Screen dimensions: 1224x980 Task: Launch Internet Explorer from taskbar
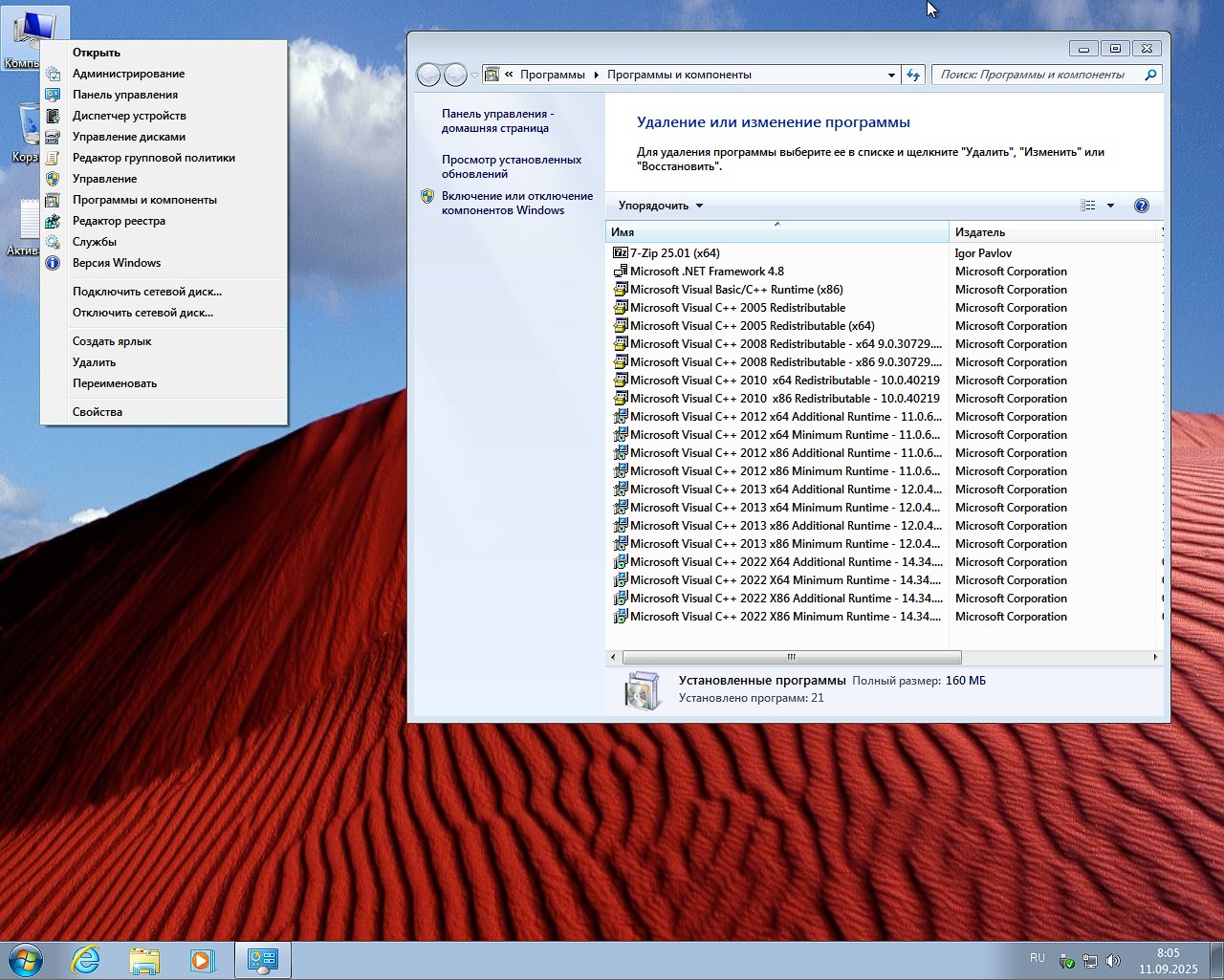[86, 960]
